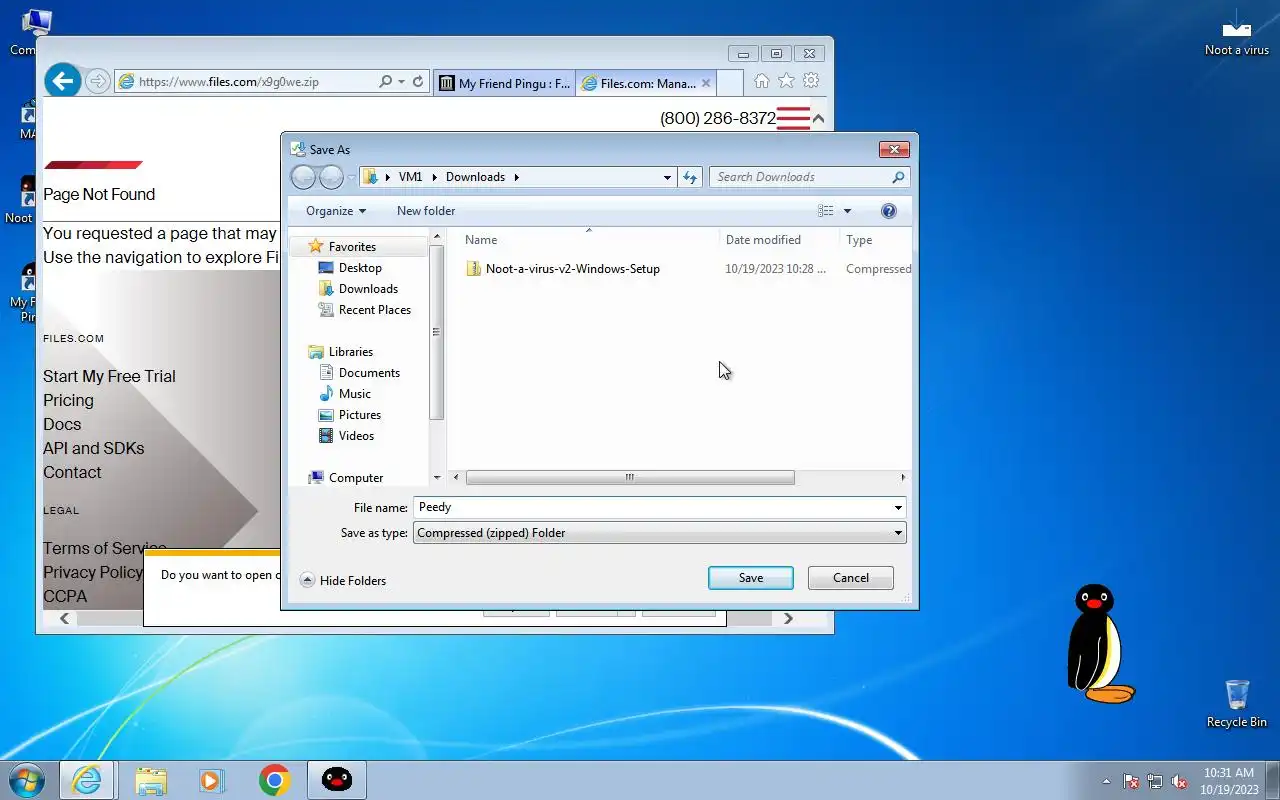The height and width of the screenshot is (800, 1280).
Task: Open the Pictures library
Action: 360,415
